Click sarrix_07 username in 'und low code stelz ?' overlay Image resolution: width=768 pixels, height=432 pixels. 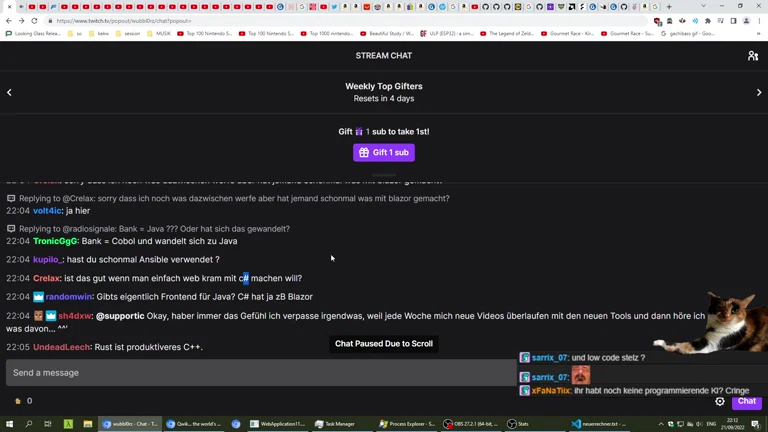pyautogui.click(x=550, y=358)
